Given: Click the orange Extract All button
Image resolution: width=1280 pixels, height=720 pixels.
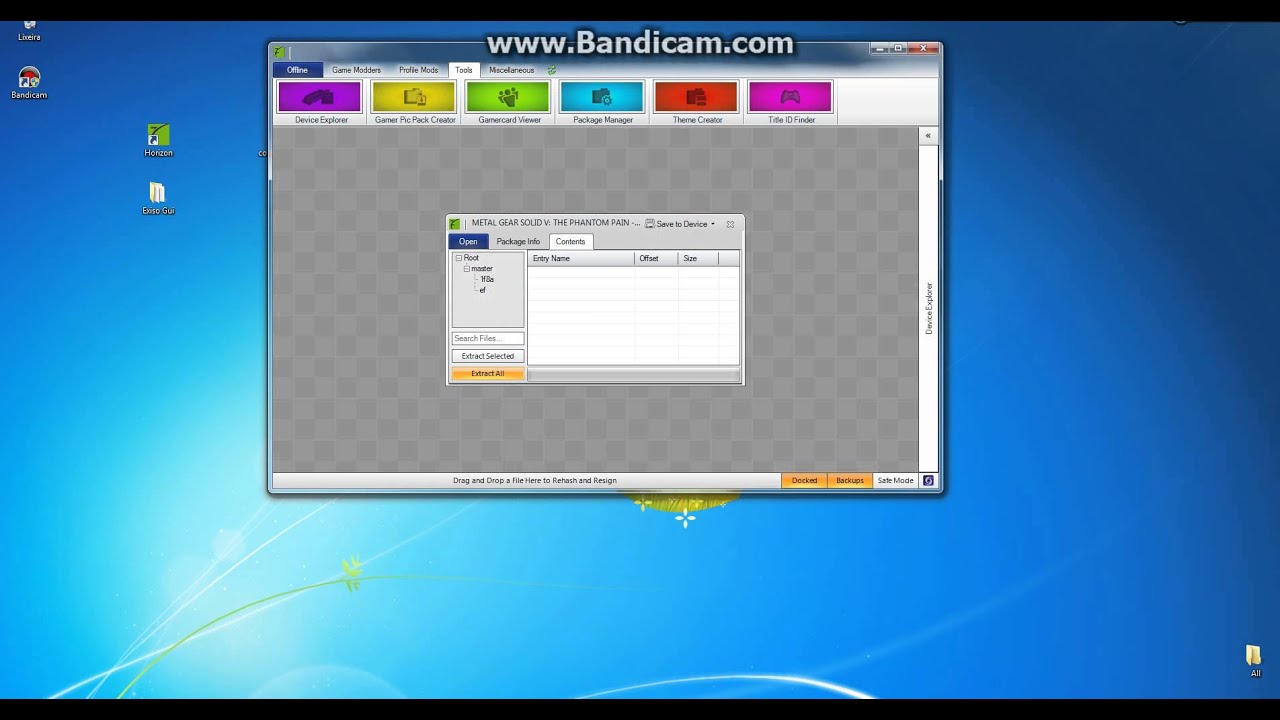Looking at the screenshot, I should click(x=488, y=374).
